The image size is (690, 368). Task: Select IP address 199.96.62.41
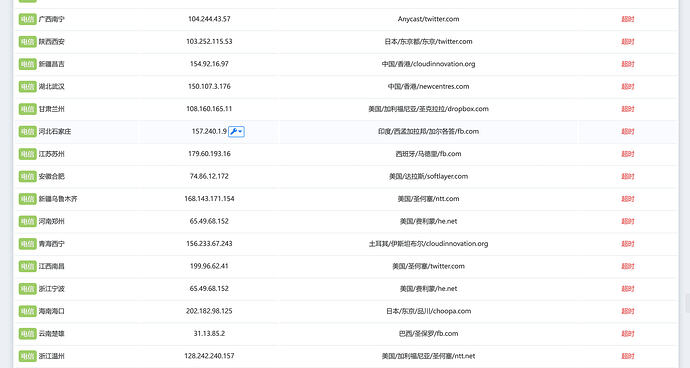pos(209,266)
